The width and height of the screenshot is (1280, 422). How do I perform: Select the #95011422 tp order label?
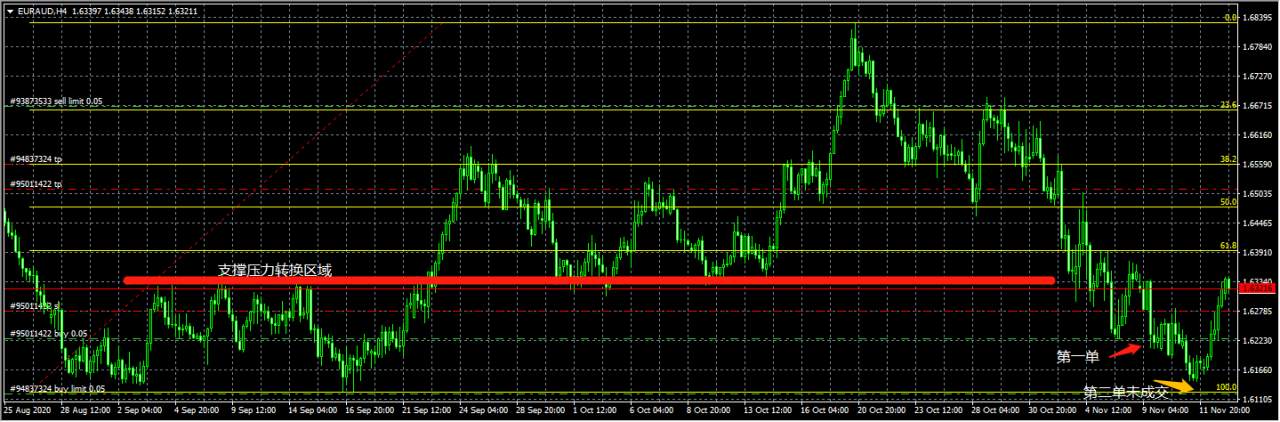(36, 184)
